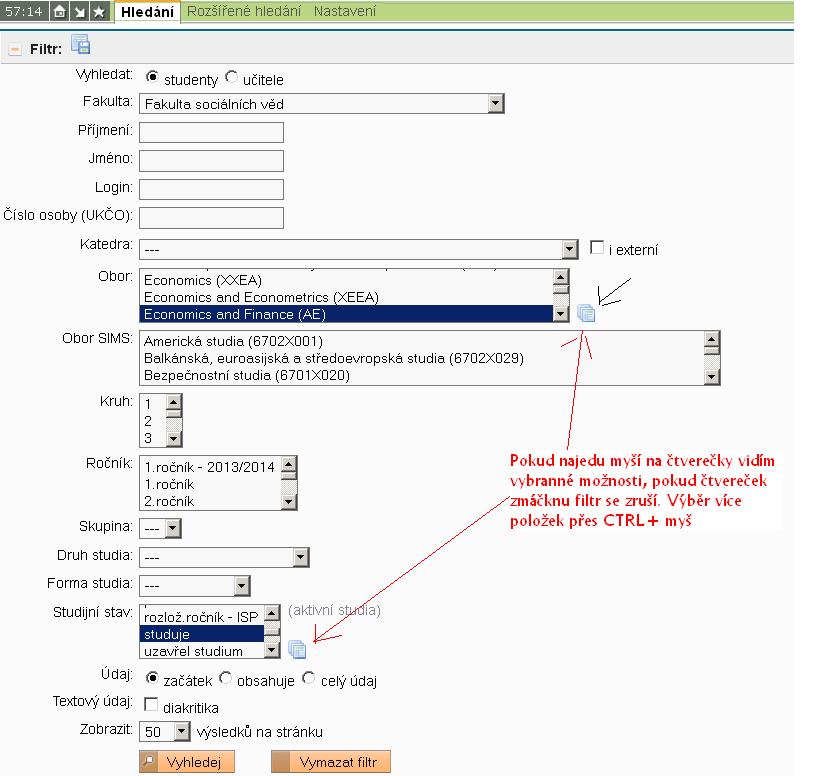Click the Obor SIMS list scroll-down arrow
This screenshot has width=831, height=776.
(x=712, y=377)
